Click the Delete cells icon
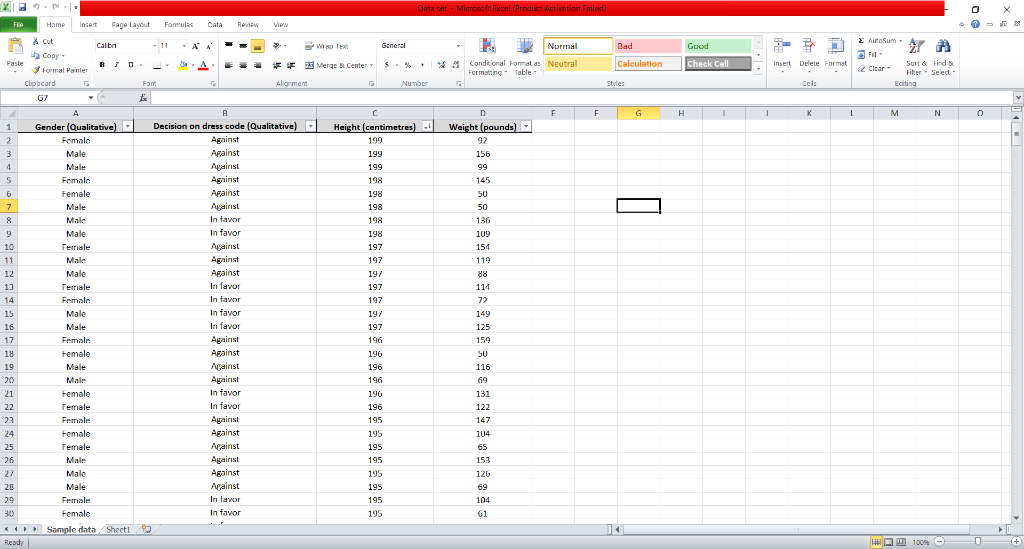 pyautogui.click(x=808, y=47)
